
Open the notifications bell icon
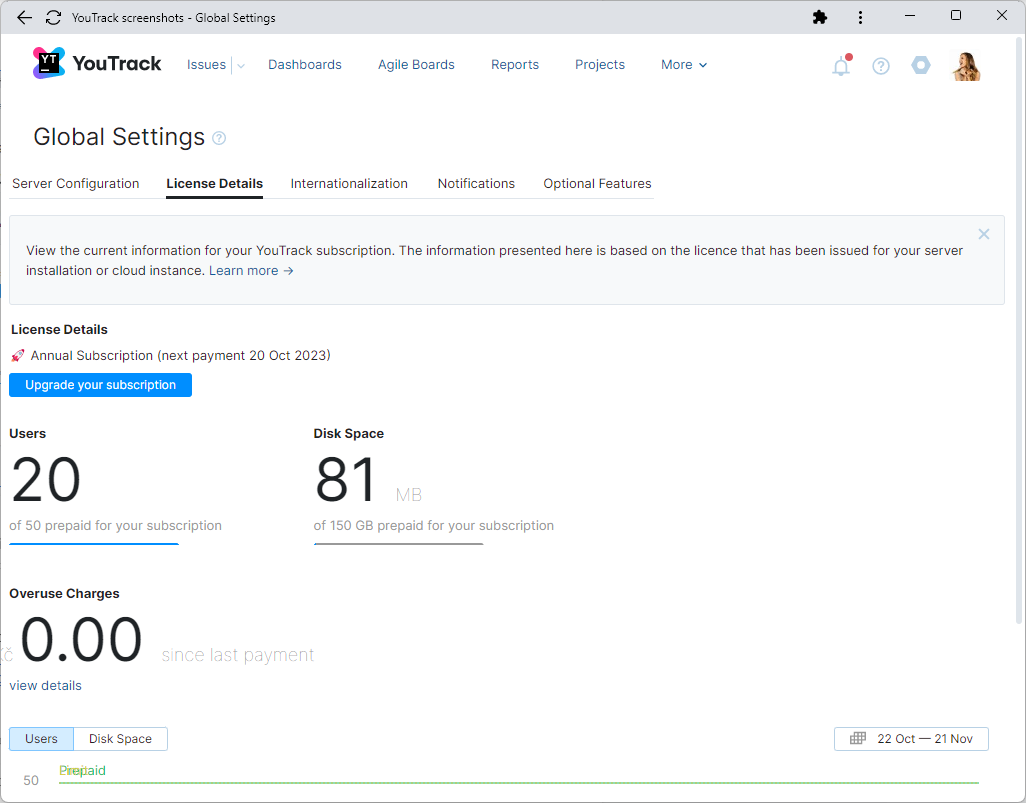click(x=841, y=66)
